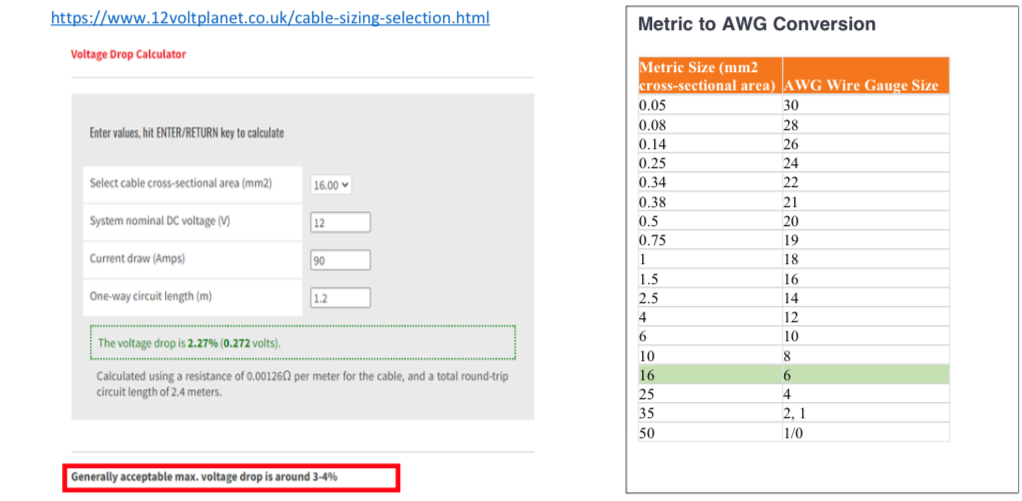Click the Metric Size column header
Viewport: 1022px width, 501px height.
click(x=708, y=76)
